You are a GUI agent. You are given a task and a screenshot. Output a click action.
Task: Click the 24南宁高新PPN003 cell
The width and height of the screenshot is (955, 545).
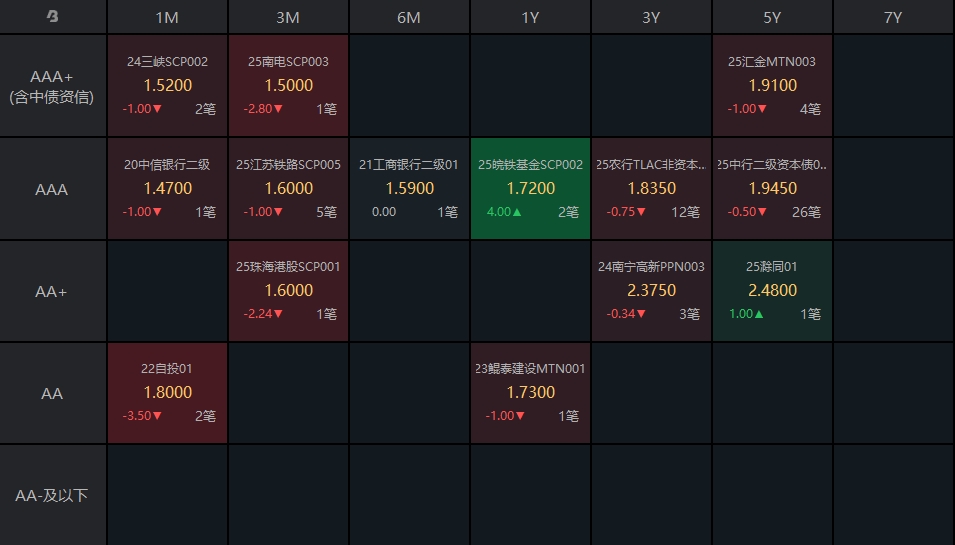pyautogui.click(x=651, y=291)
